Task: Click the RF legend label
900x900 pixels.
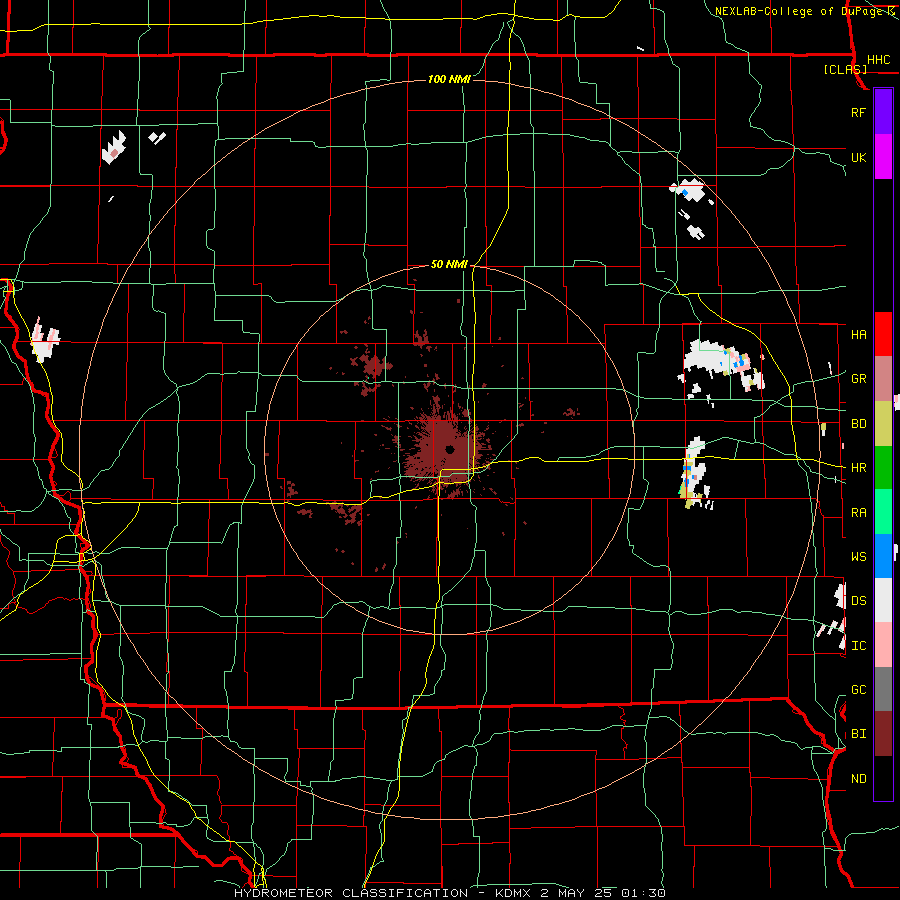Action: pyautogui.click(x=859, y=112)
